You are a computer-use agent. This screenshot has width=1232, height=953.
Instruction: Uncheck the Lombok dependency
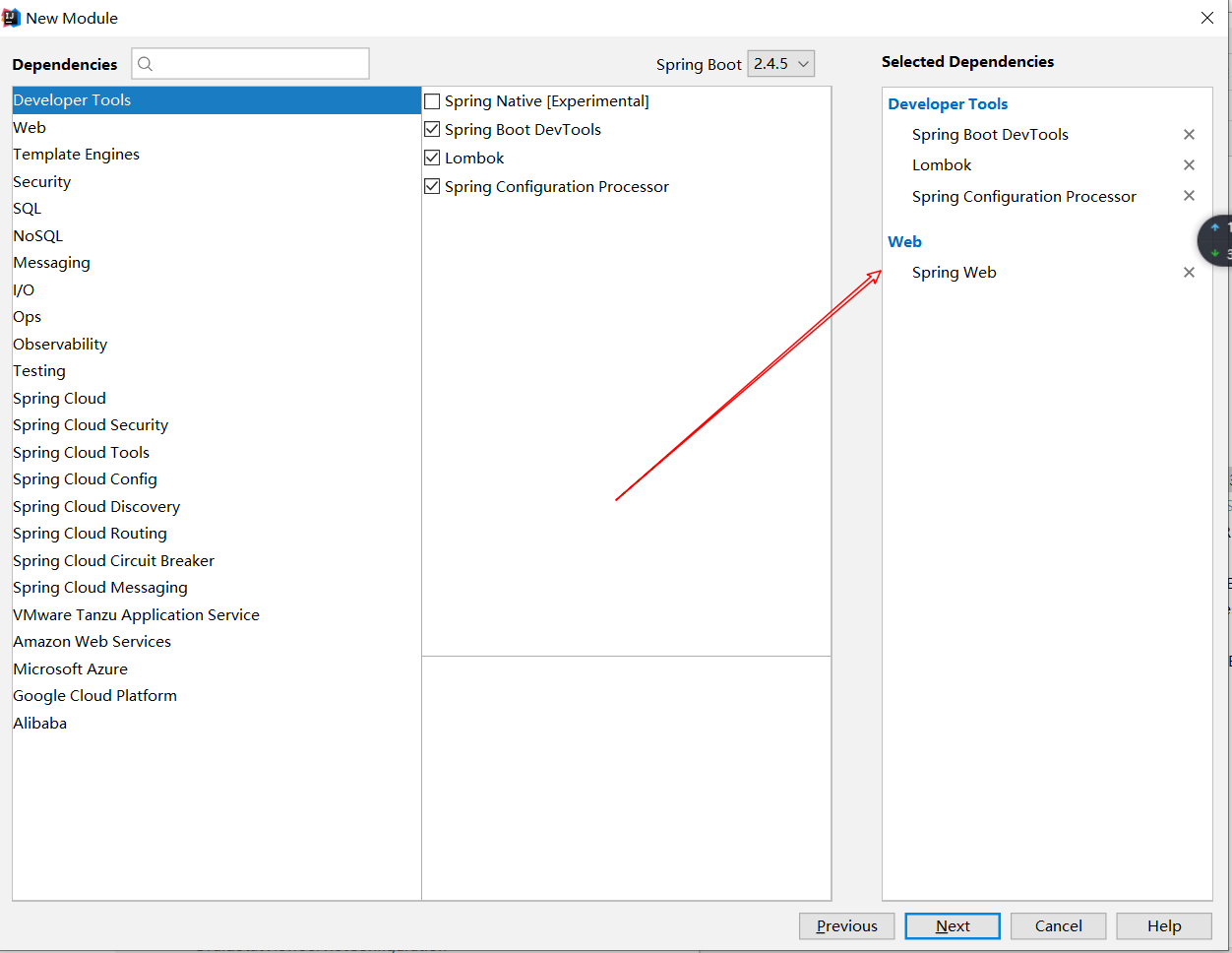point(432,158)
